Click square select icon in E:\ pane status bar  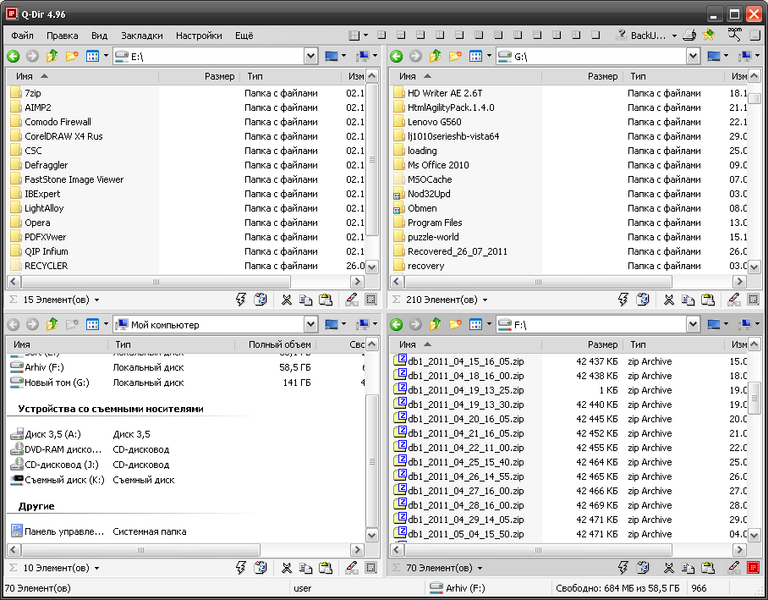[x=371, y=299]
